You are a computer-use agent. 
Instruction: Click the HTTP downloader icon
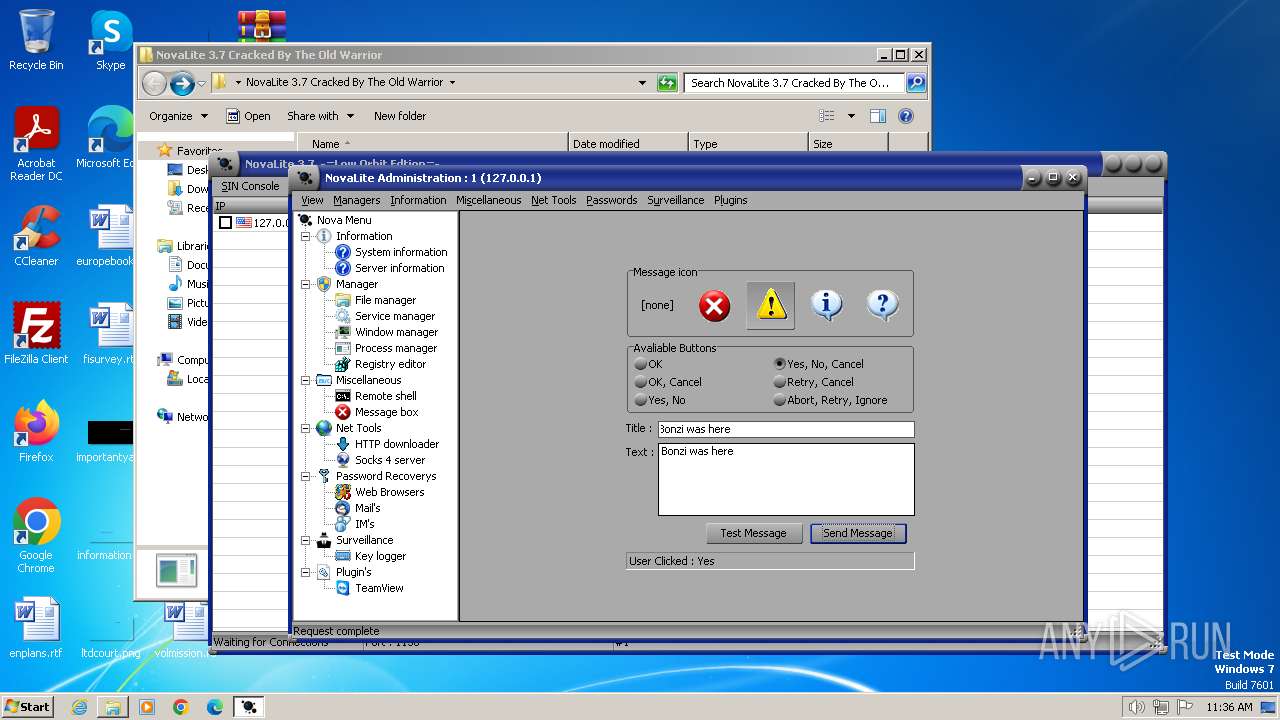(343, 444)
